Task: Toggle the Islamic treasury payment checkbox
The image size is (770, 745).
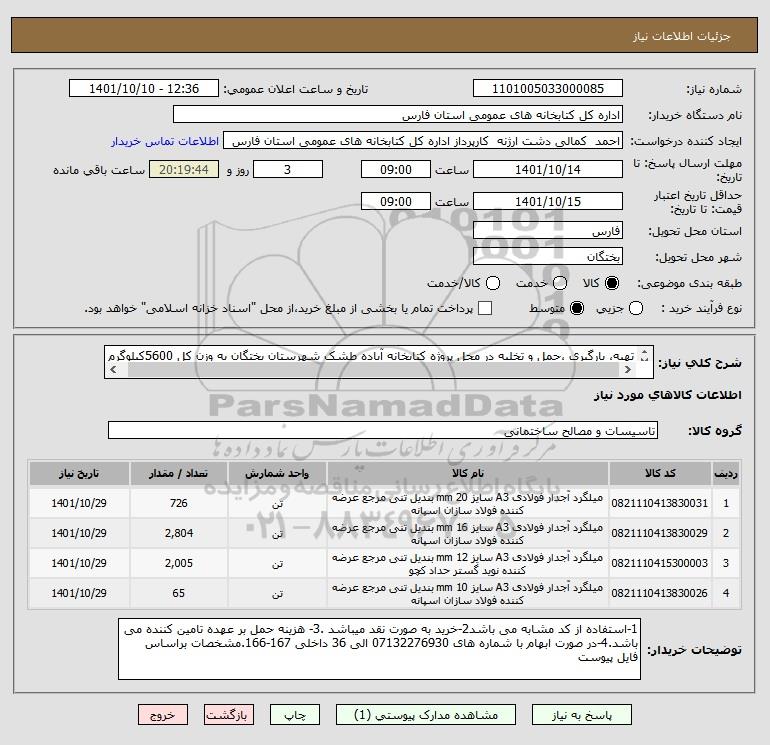Action: pyautogui.click(x=485, y=308)
